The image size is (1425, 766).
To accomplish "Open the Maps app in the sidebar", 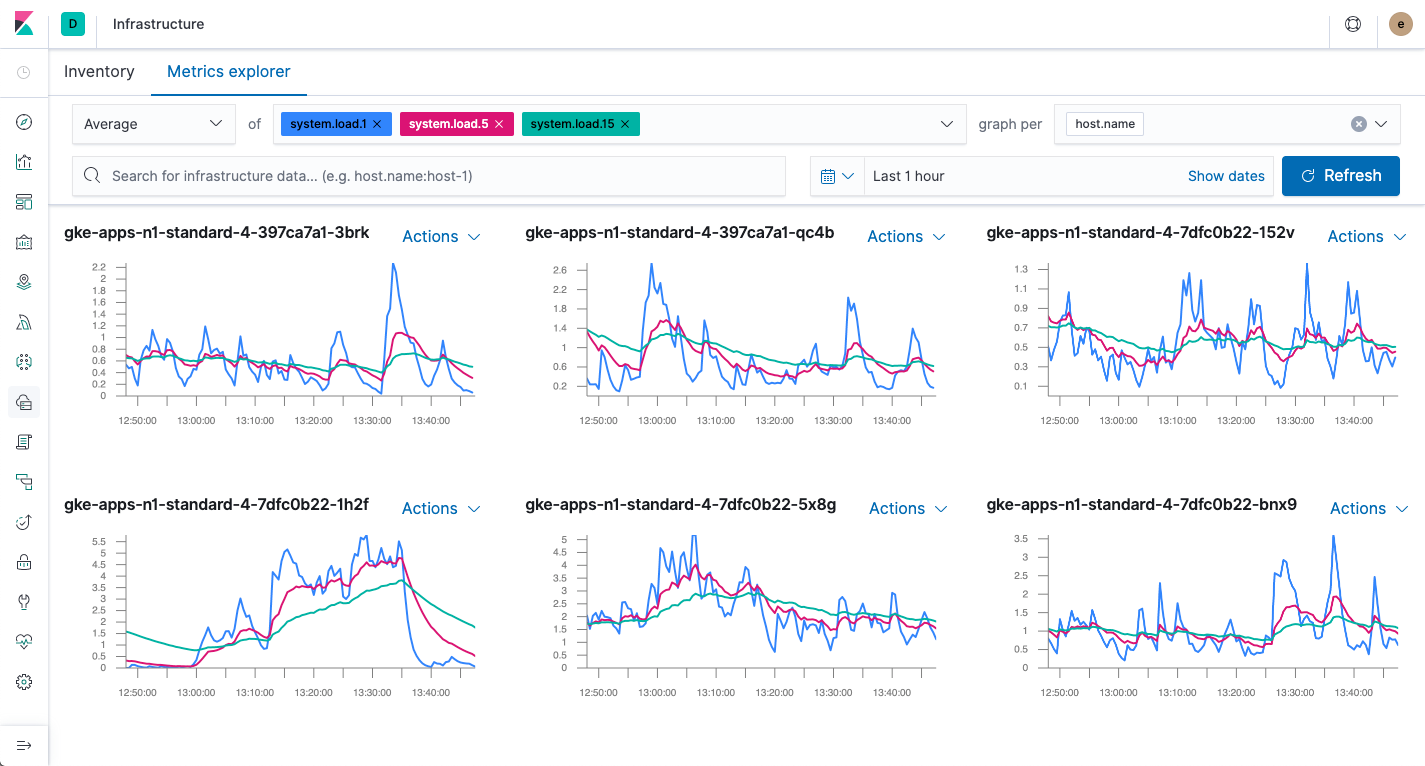I will point(25,281).
